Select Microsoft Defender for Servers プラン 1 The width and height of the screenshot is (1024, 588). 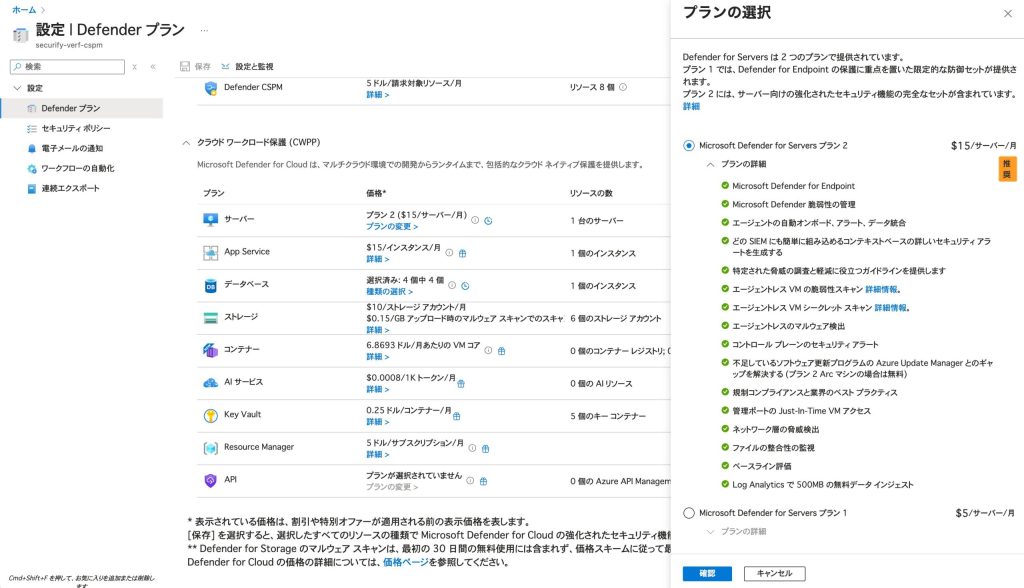(x=689, y=513)
